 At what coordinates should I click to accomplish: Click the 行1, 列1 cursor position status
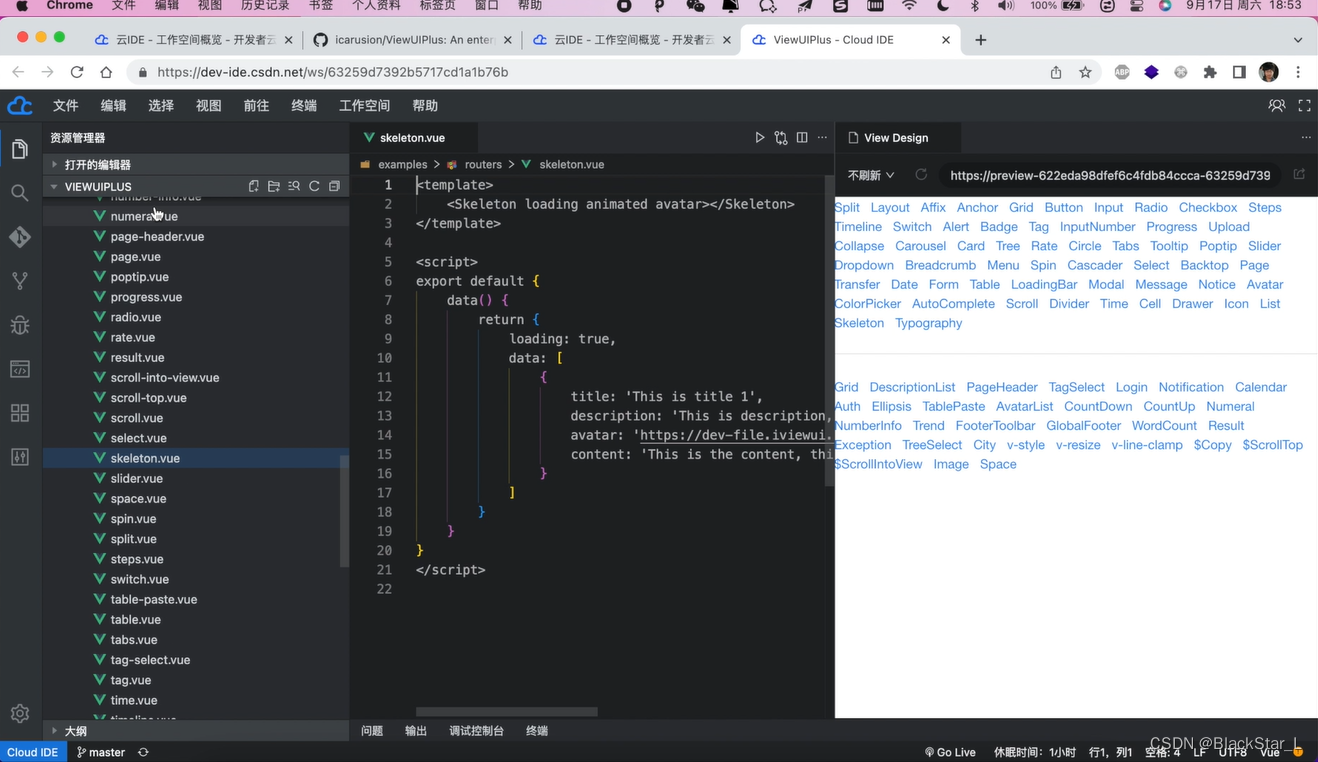pos(1111,752)
